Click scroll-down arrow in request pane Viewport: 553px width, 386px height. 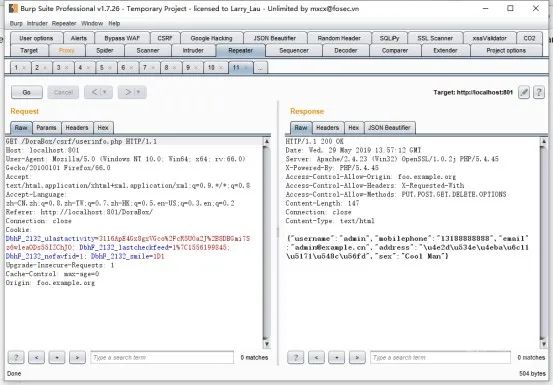pos(267,344)
